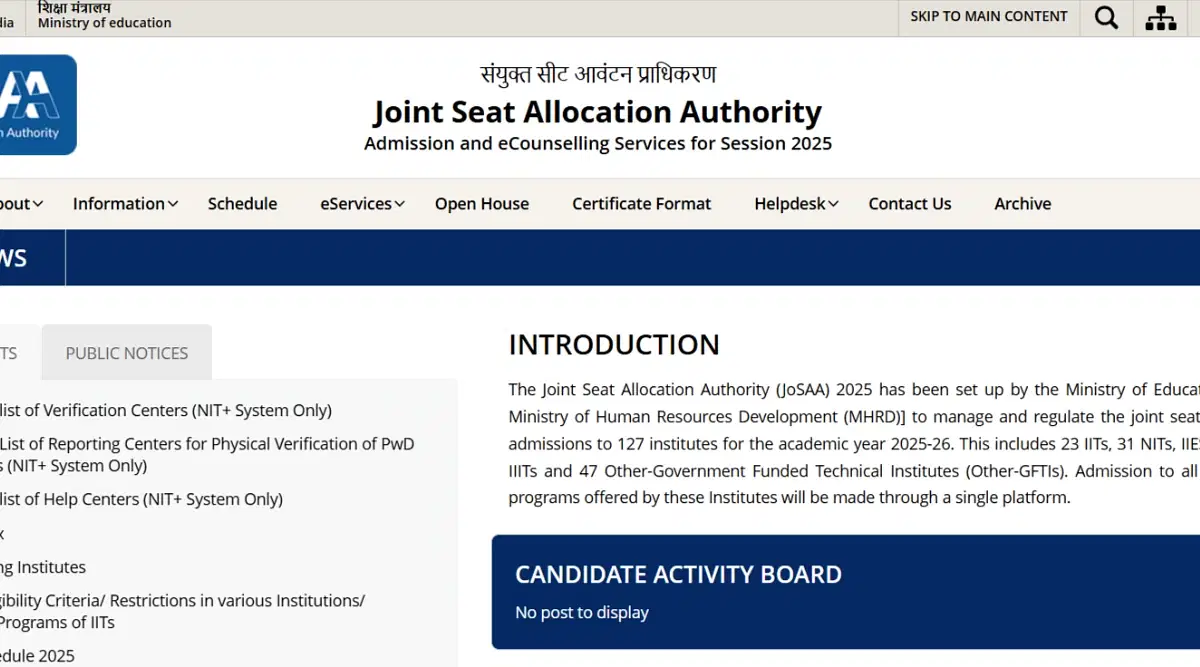Click the Candidate Activity Board heading
1200x667 pixels.
click(x=678, y=575)
